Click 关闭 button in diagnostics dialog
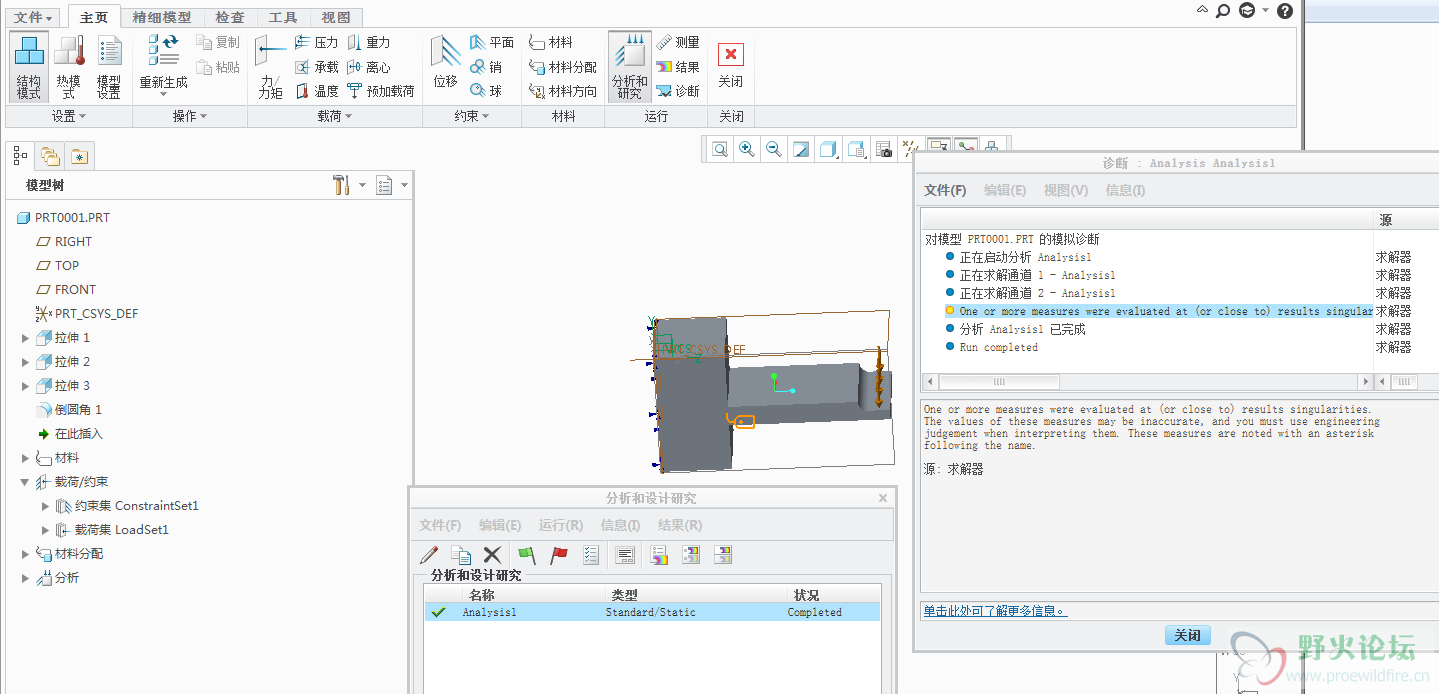The image size is (1439, 694). 1188,636
